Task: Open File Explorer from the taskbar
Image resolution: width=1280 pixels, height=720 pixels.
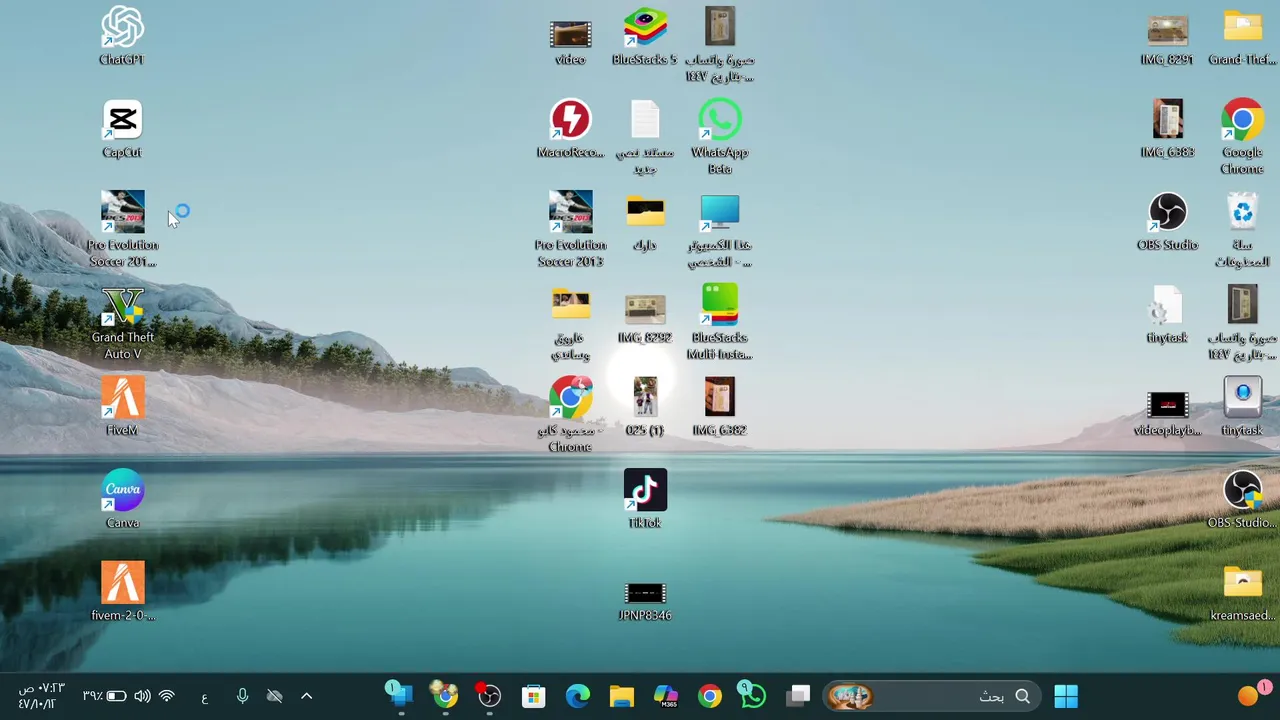Action: (x=622, y=696)
